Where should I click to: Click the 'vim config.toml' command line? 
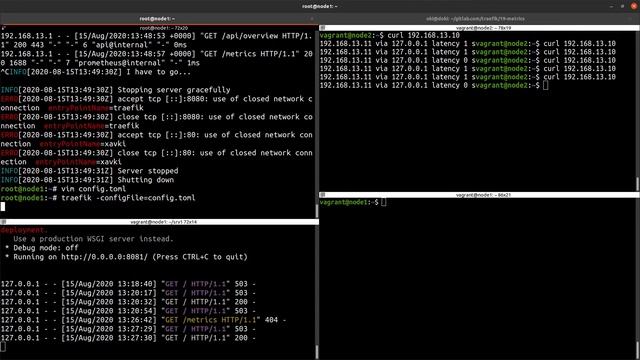click(x=63, y=189)
